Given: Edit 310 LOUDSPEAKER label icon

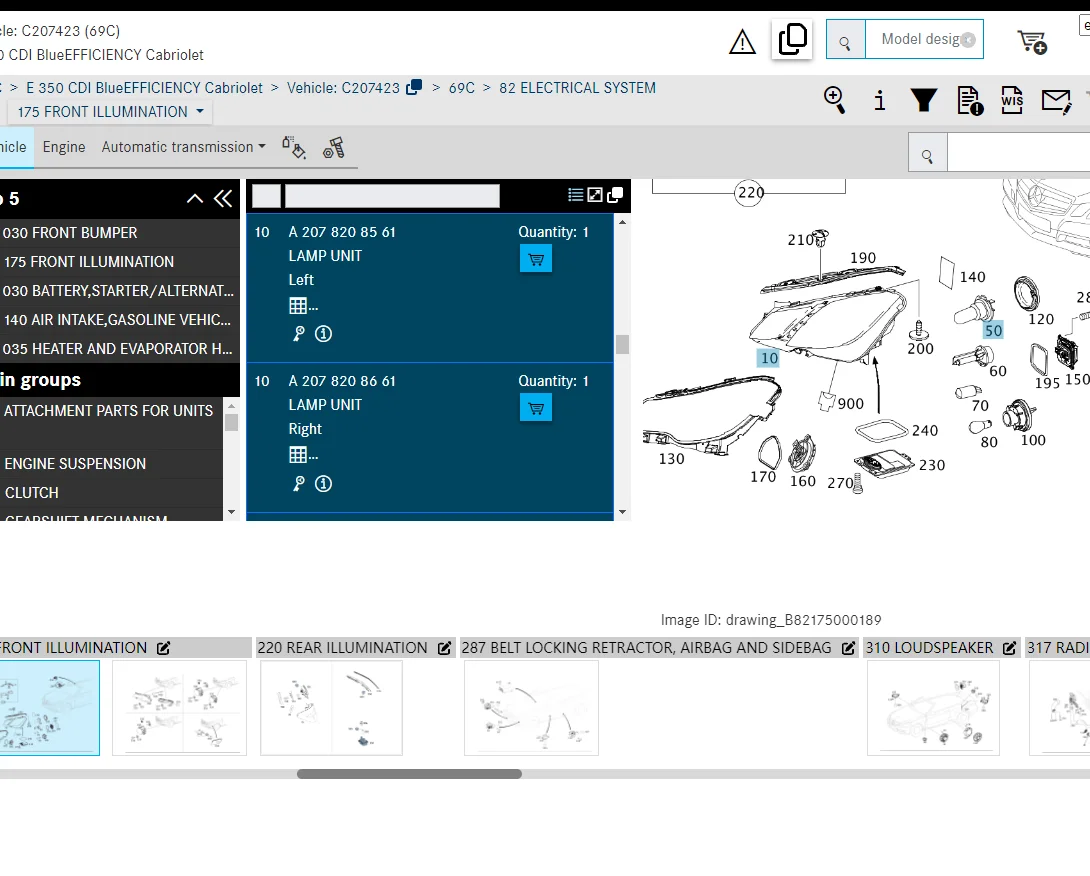Looking at the screenshot, I should 1009,648.
